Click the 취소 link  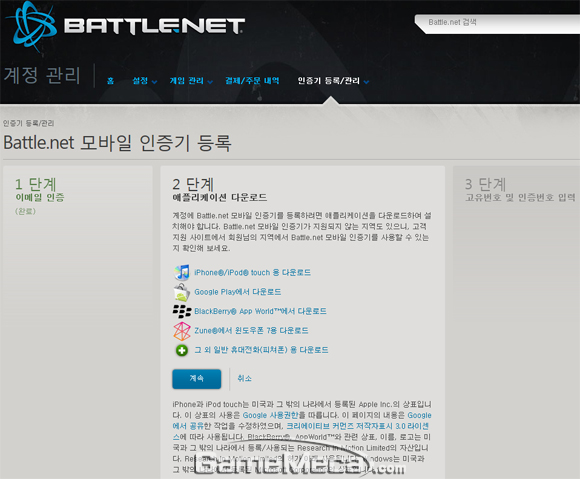coord(244,378)
